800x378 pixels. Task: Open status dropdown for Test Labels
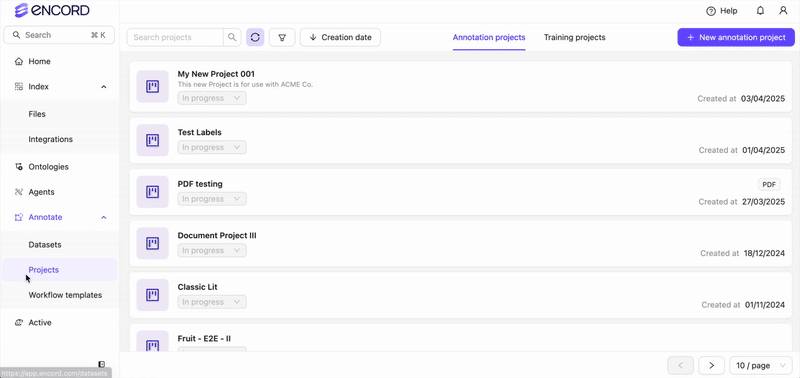[212, 147]
